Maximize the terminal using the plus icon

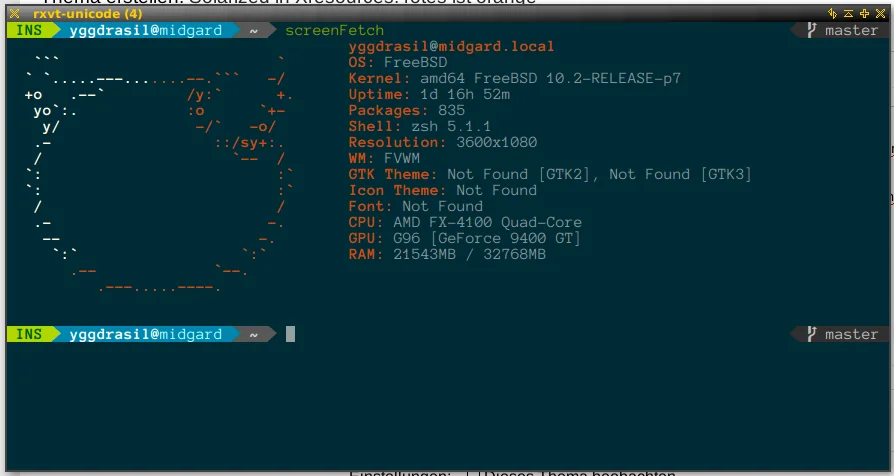[x=864, y=13]
